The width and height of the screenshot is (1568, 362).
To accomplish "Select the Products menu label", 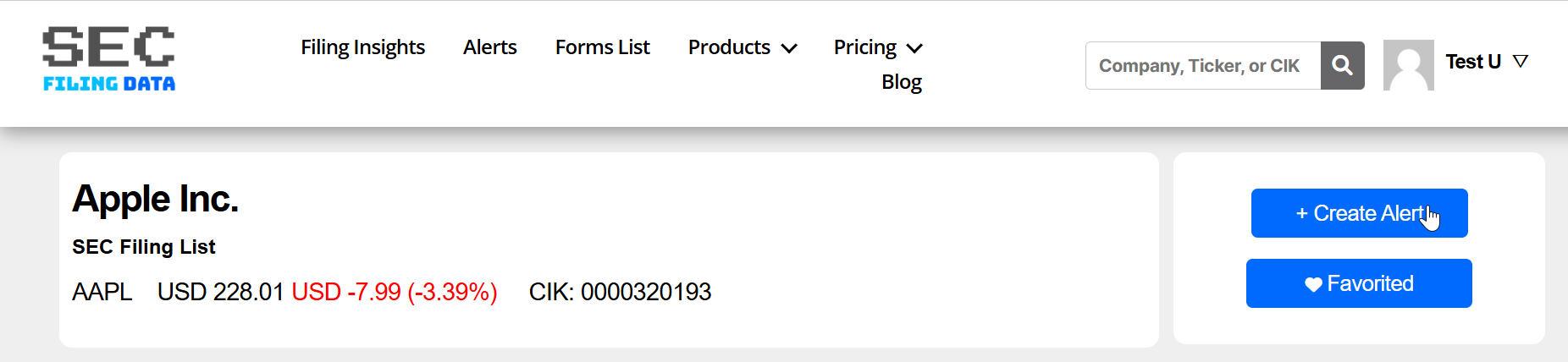I will (728, 47).
